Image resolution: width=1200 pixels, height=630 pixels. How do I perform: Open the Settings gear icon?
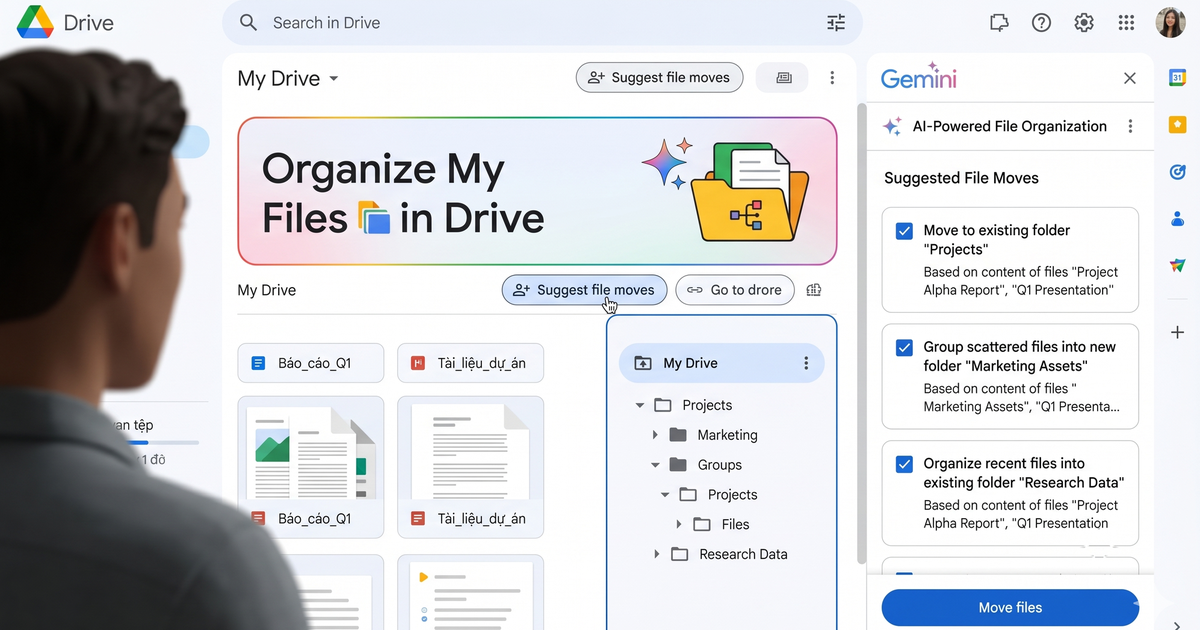pos(1084,22)
